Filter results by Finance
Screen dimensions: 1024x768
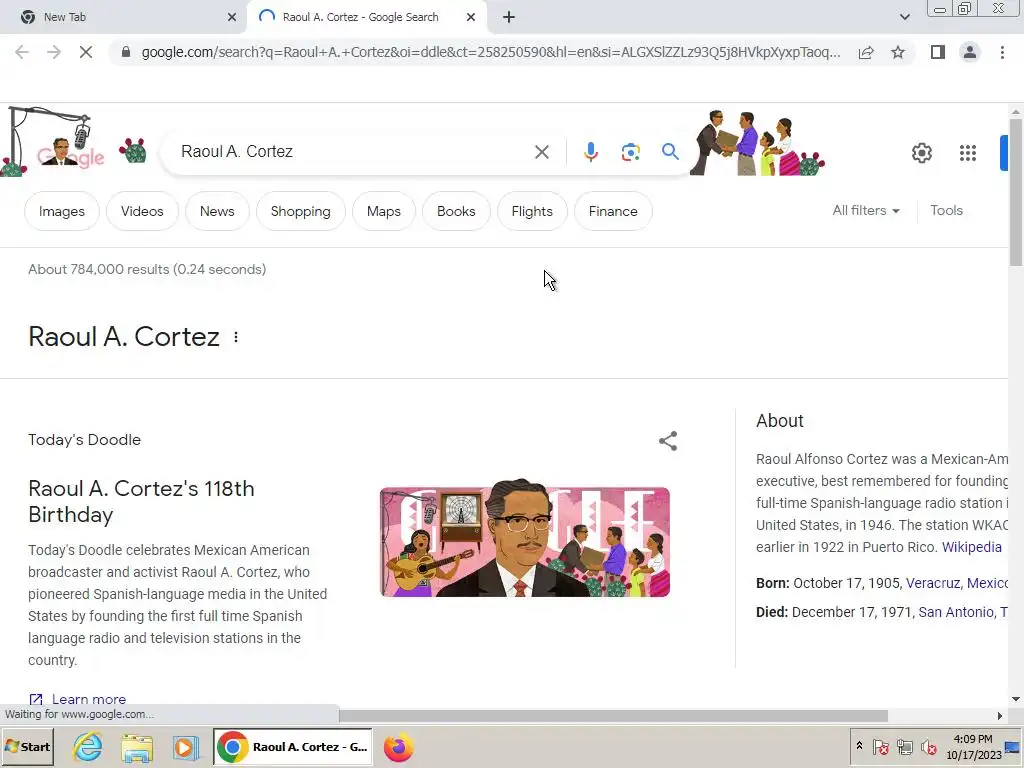(x=613, y=211)
